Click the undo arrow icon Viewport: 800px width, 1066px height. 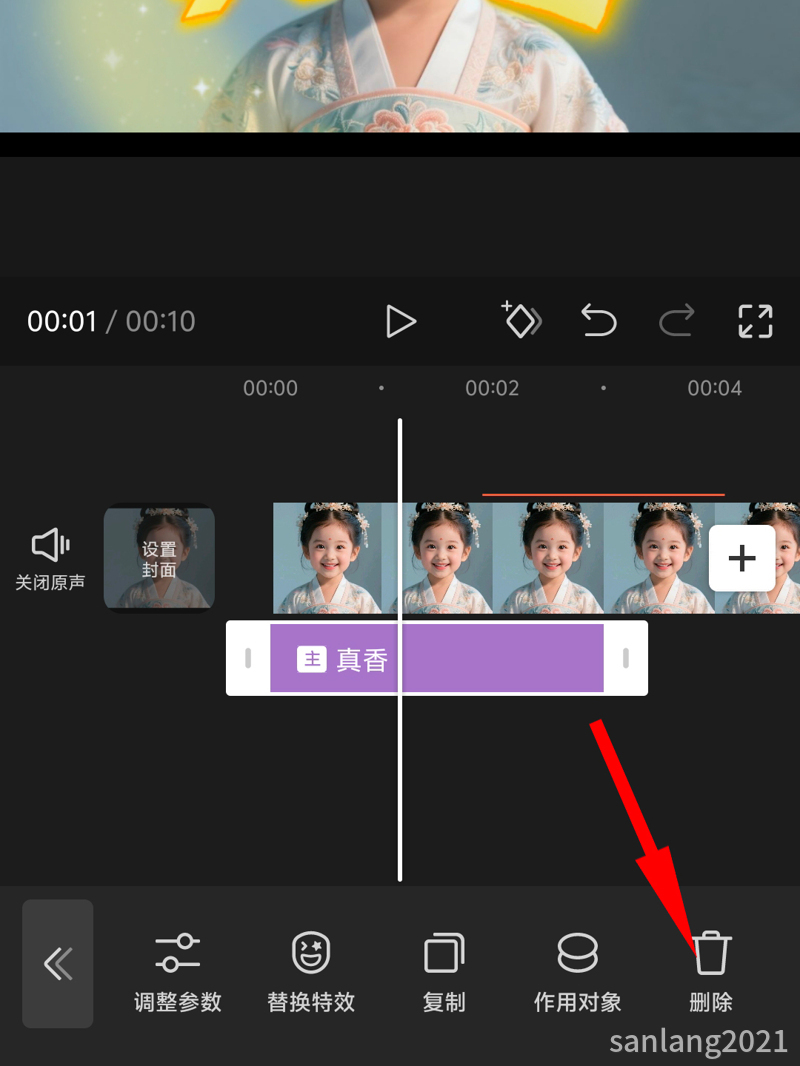pyautogui.click(x=598, y=321)
